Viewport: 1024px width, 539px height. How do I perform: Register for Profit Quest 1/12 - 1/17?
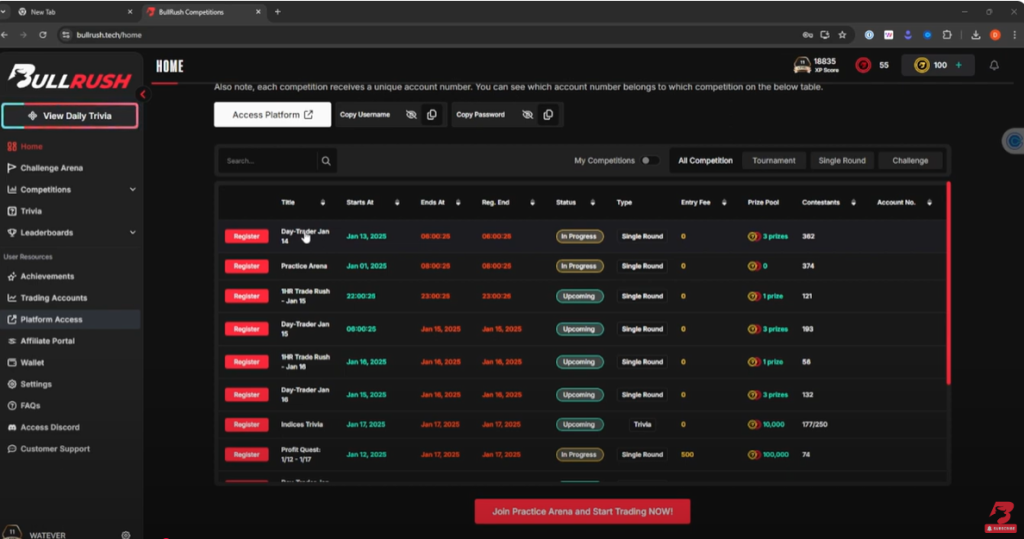(246, 455)
